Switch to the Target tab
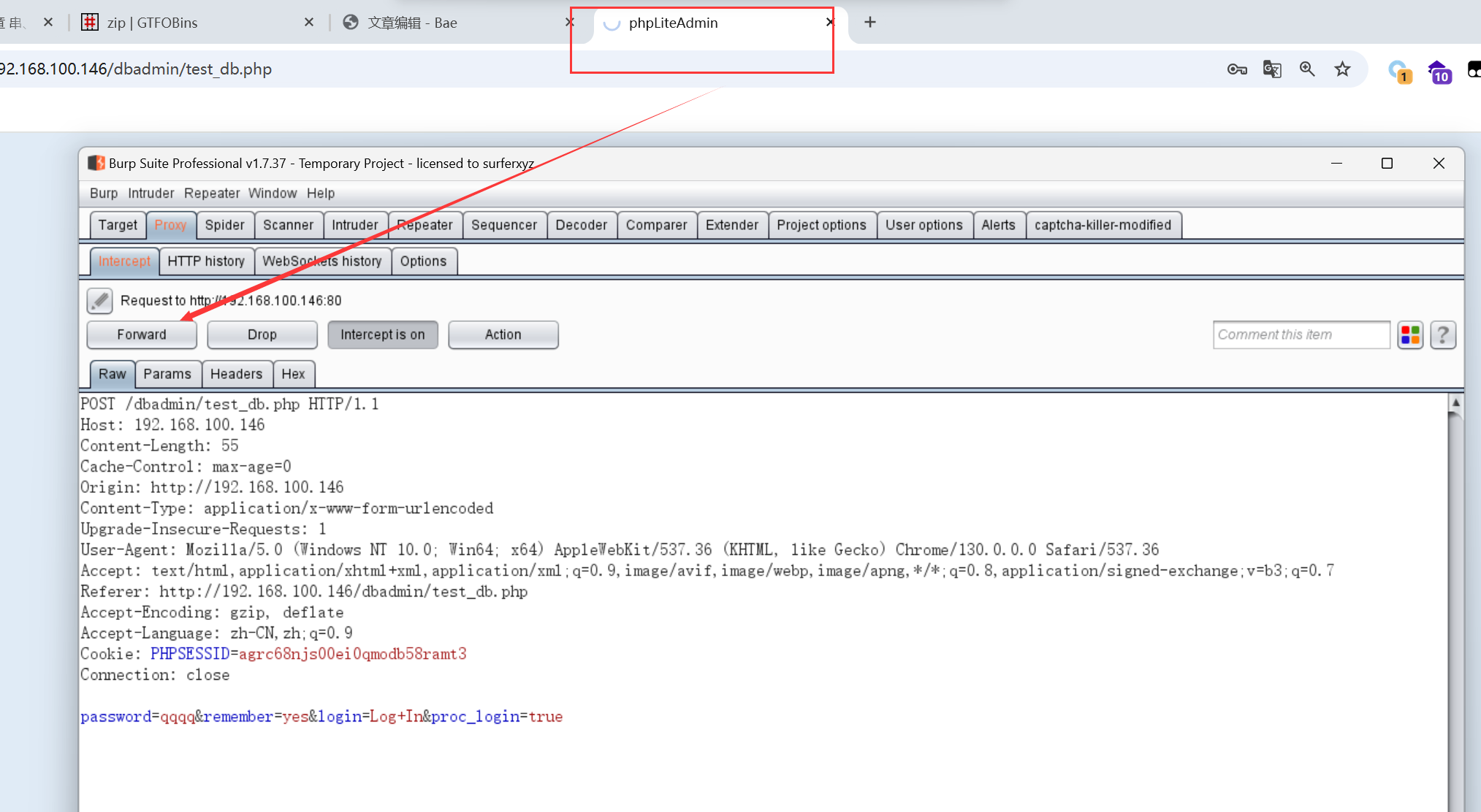 click(118, 225)
